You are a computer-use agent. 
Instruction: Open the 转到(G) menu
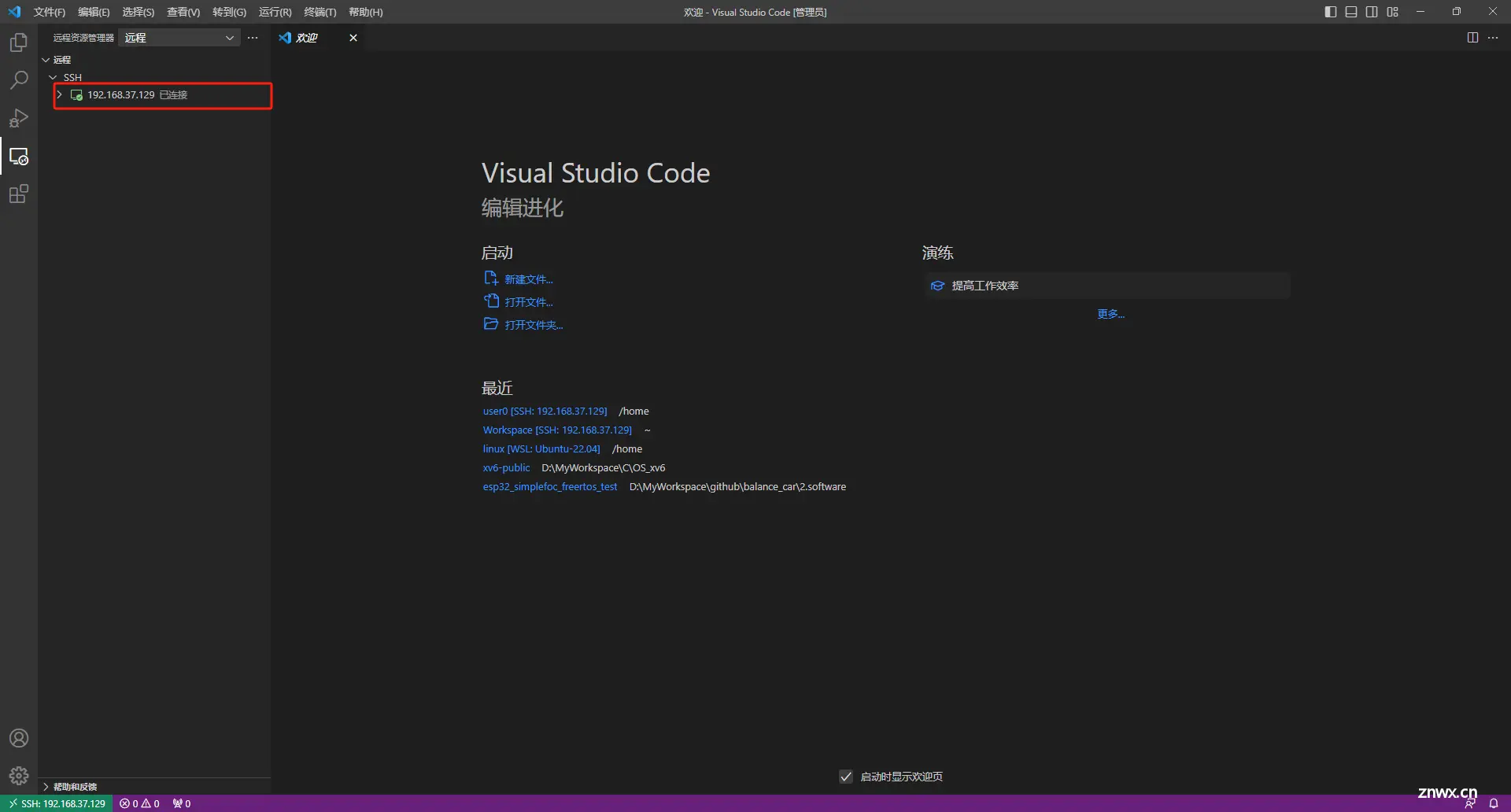229,12
